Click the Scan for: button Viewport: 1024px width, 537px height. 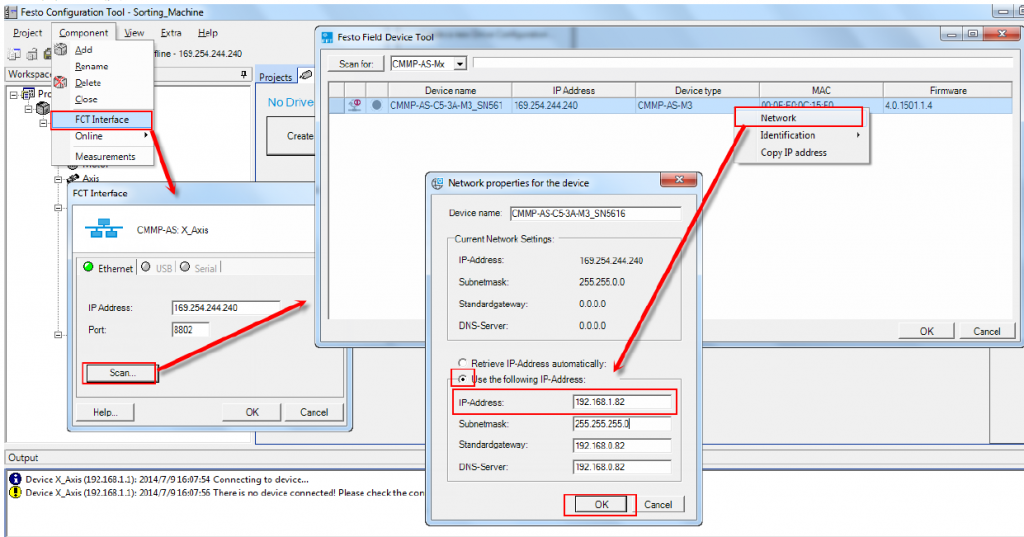point(356,63)
